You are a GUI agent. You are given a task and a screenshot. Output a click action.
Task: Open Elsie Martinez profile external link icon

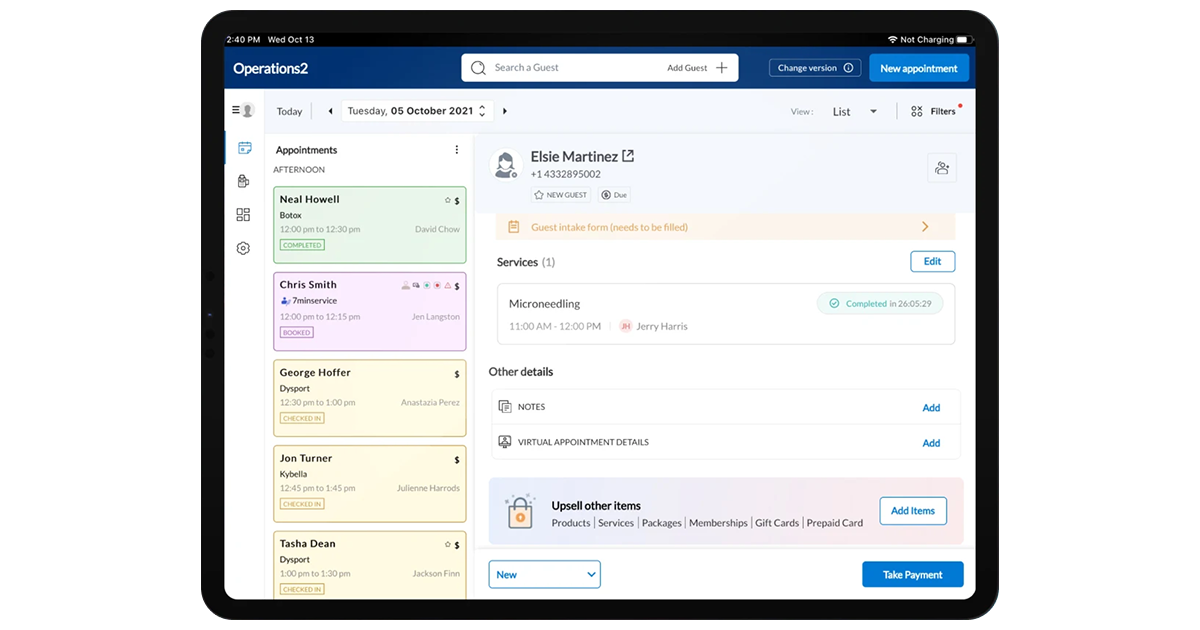(x=628, y=156)
